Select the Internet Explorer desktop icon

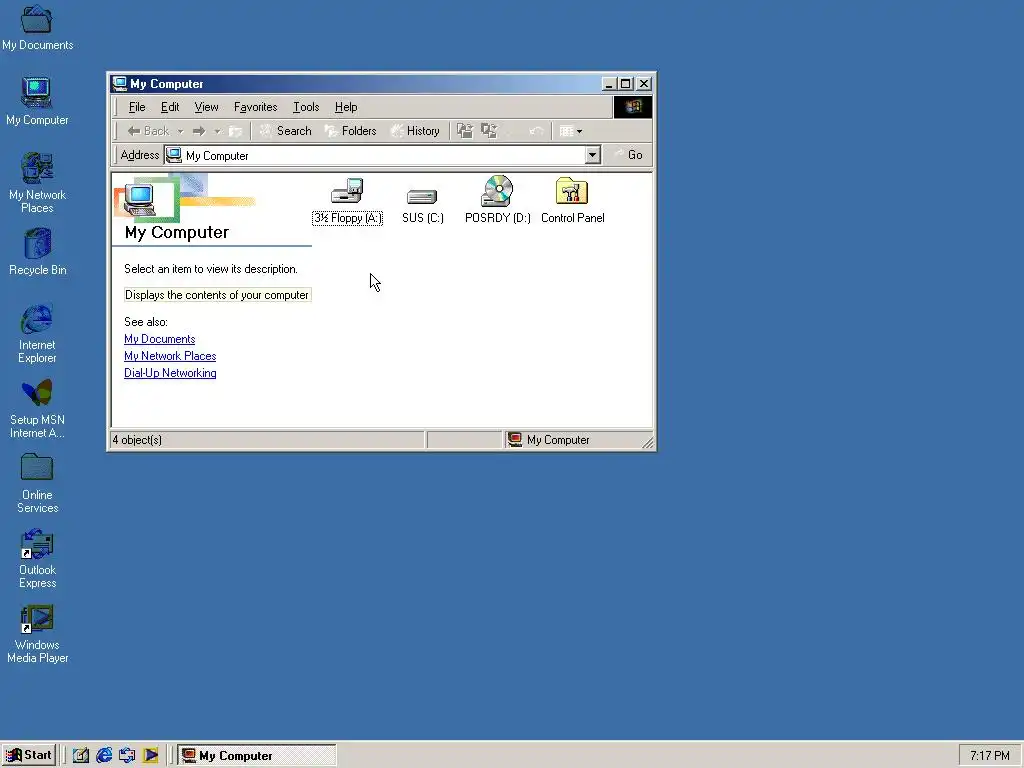click(37, 334)
